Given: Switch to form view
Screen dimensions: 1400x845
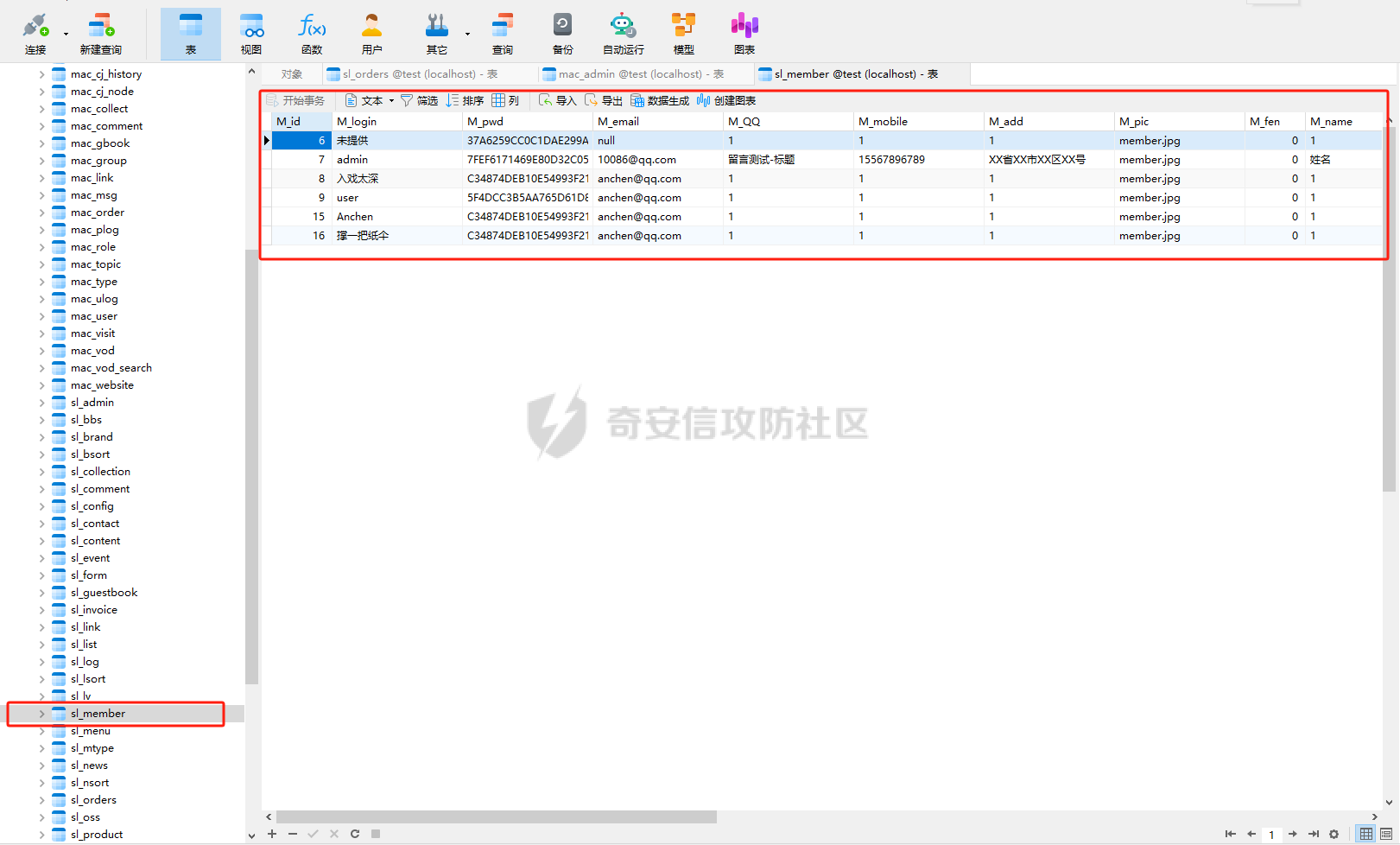Looking at the screenshot, I should (1386, 834).
